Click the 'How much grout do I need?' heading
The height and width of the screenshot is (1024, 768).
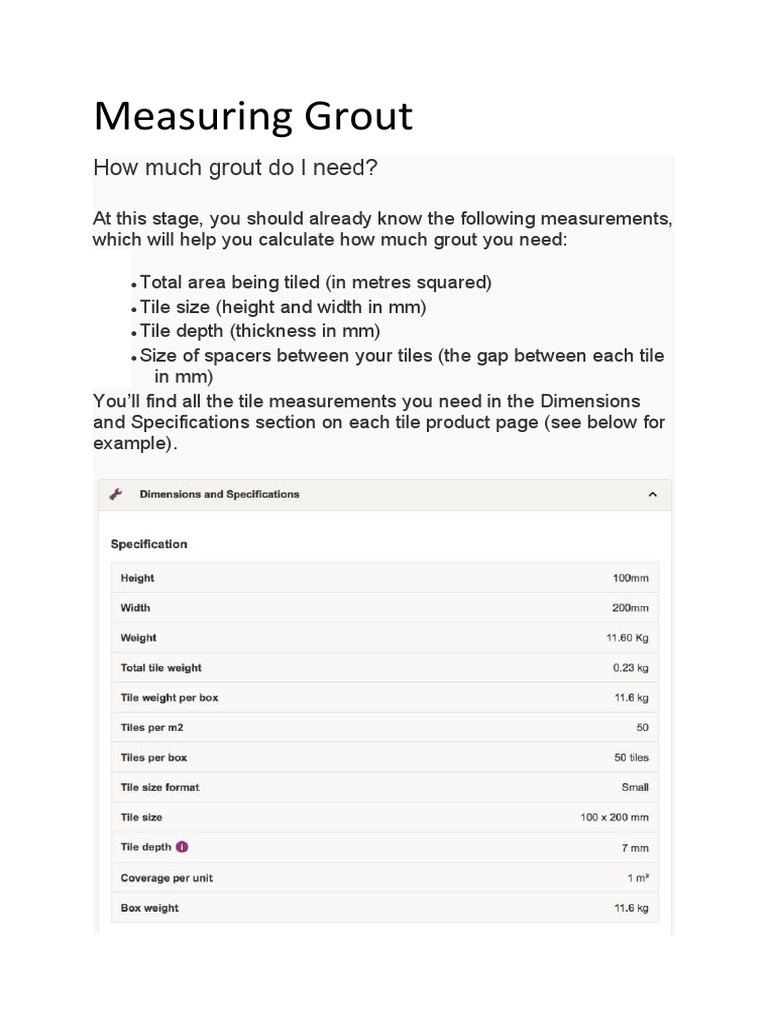click(235, 168)
